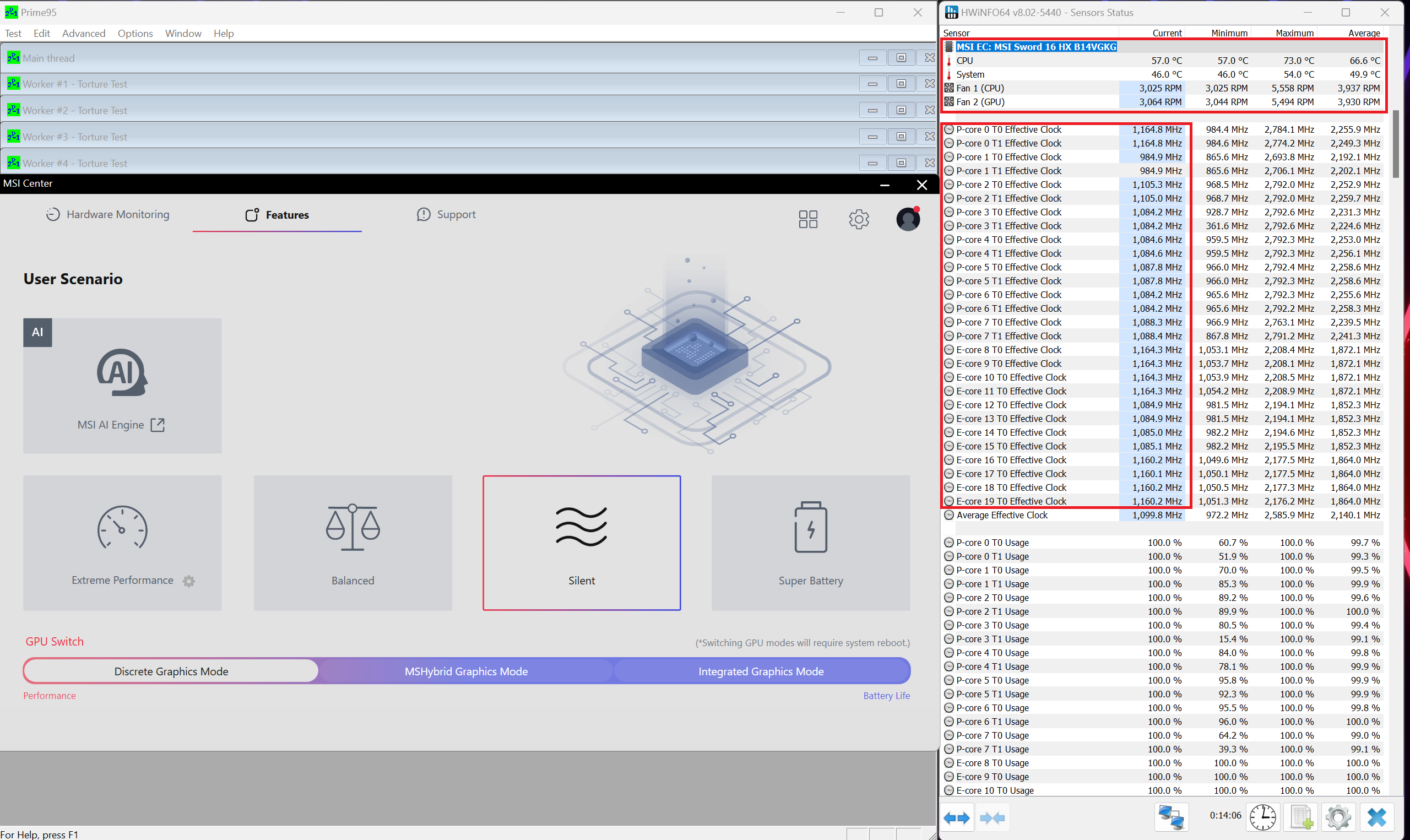Screen dimensions: 1410x840
Task: Open the Prime95 Window menu
Action: 183,34
